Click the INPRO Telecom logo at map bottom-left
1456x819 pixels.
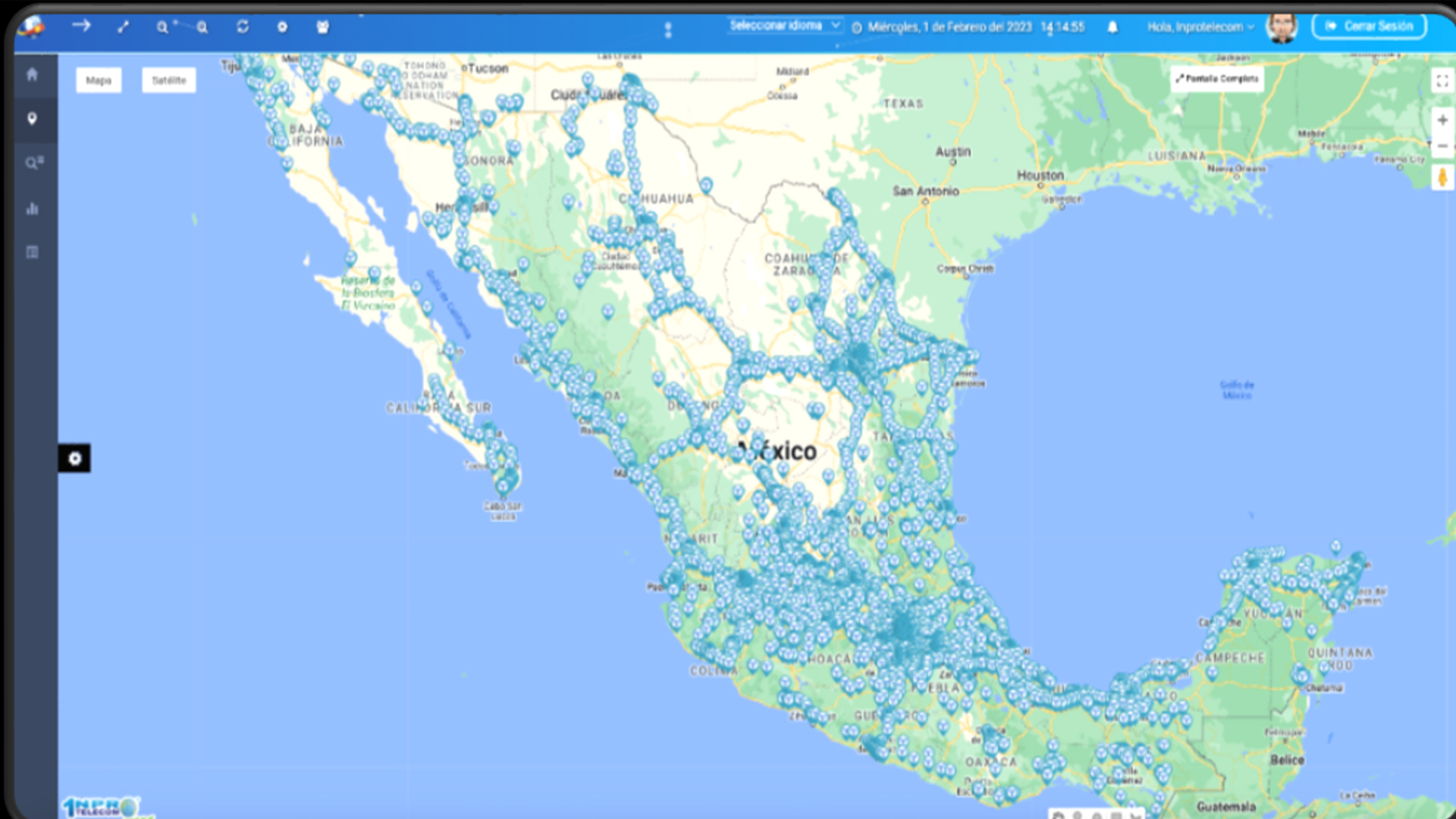100,807
